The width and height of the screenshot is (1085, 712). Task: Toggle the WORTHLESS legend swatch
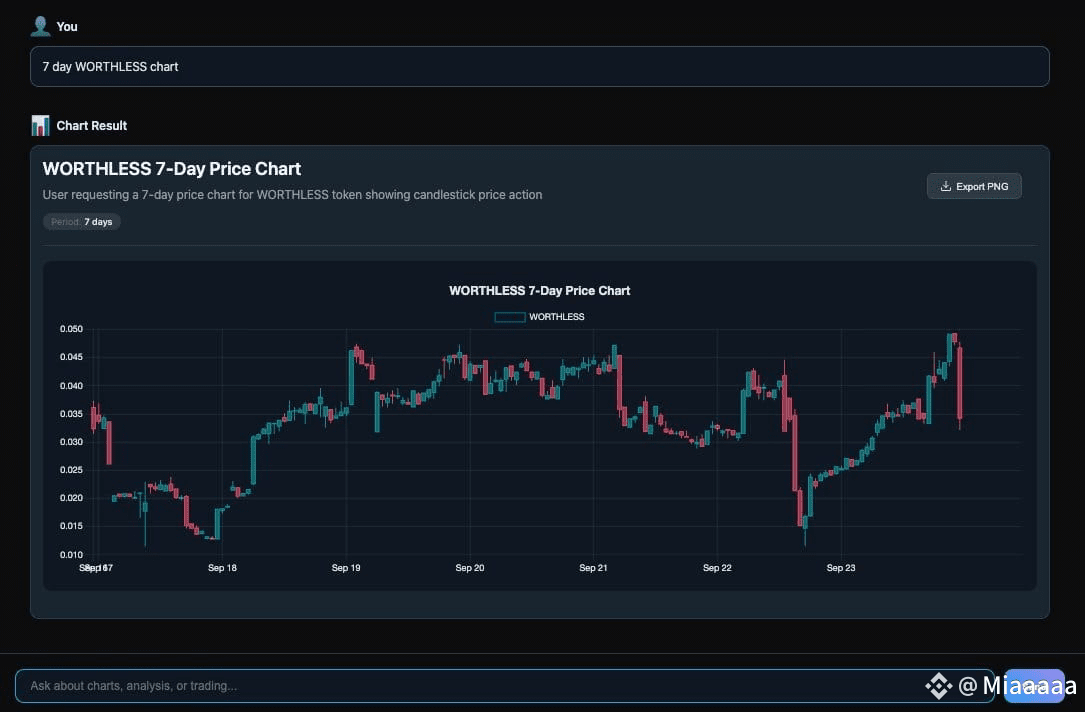click(x=510, y=317)
